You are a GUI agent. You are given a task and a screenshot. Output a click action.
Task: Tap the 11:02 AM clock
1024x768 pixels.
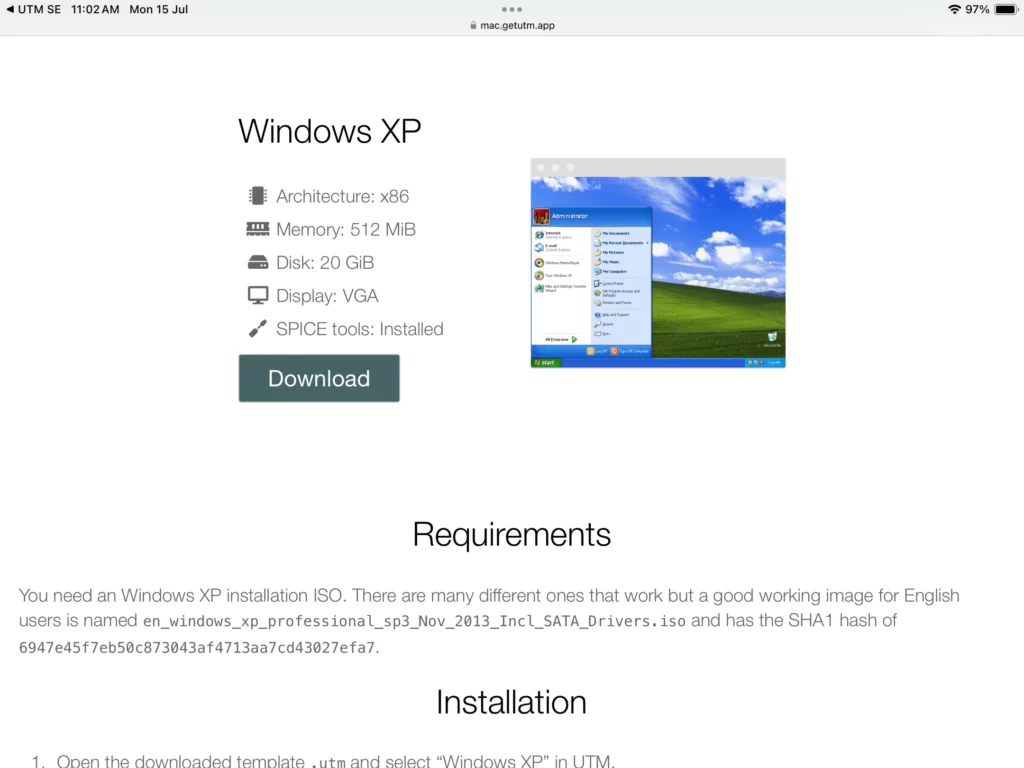tap(95, 9)
